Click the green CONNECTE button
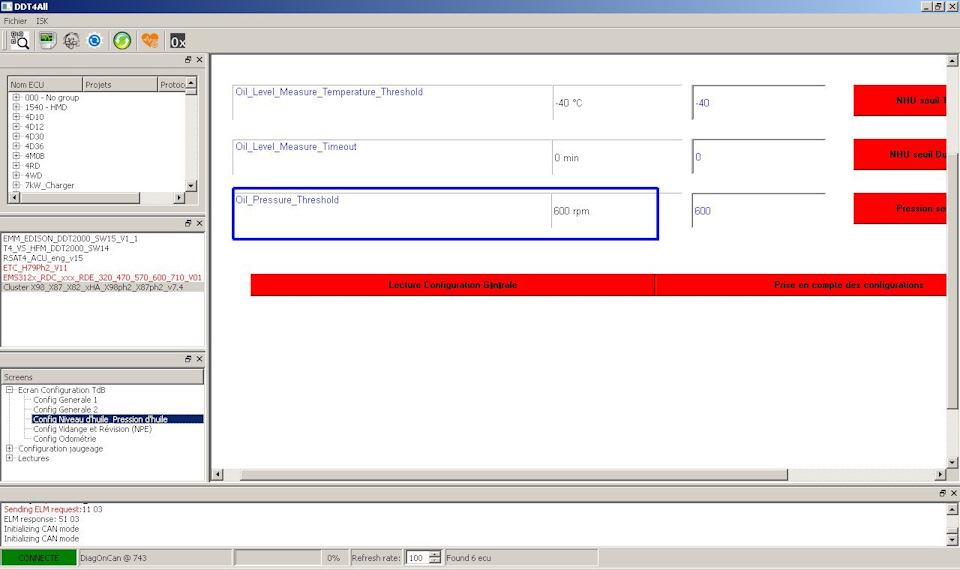Image resolution: width=960 pixels, height=570 pixels. [39, 558]
